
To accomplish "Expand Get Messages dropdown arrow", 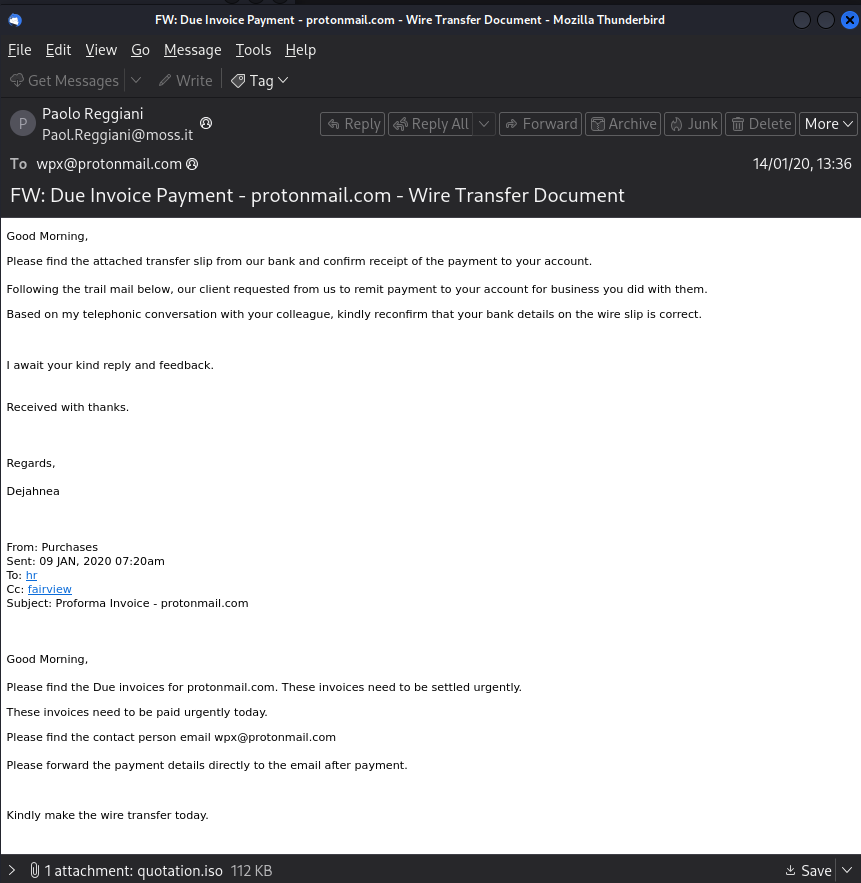I will pyautogui.click(x=136, y=81).
